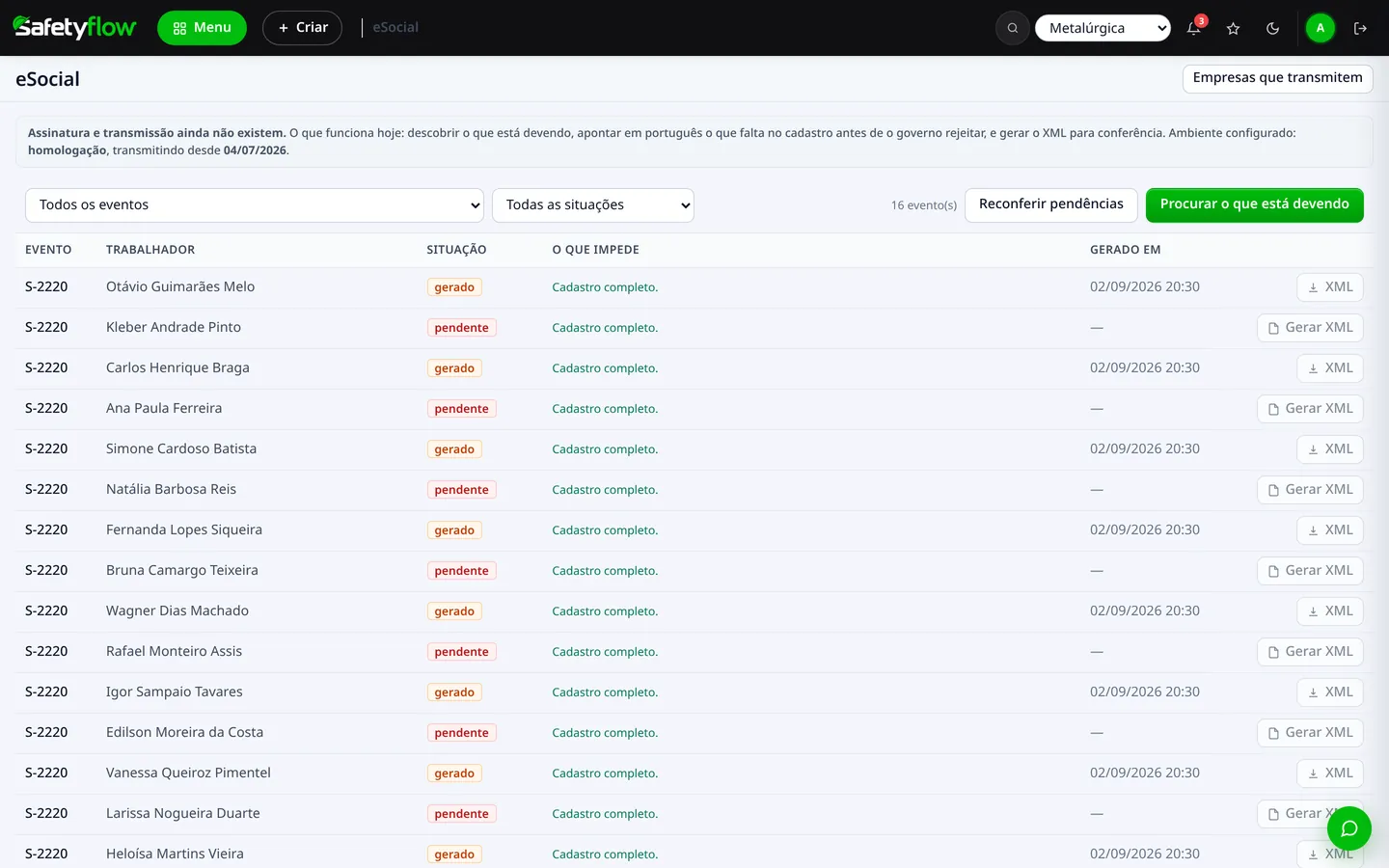Open the user avatar A
This screenshot has width=1389, height=868.
pyautogui.click(x=1321, y=28)
